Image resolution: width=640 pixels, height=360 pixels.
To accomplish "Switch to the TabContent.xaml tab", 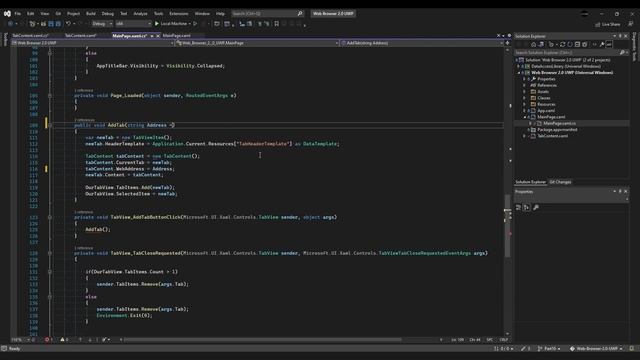I will (x=80, y=36).
